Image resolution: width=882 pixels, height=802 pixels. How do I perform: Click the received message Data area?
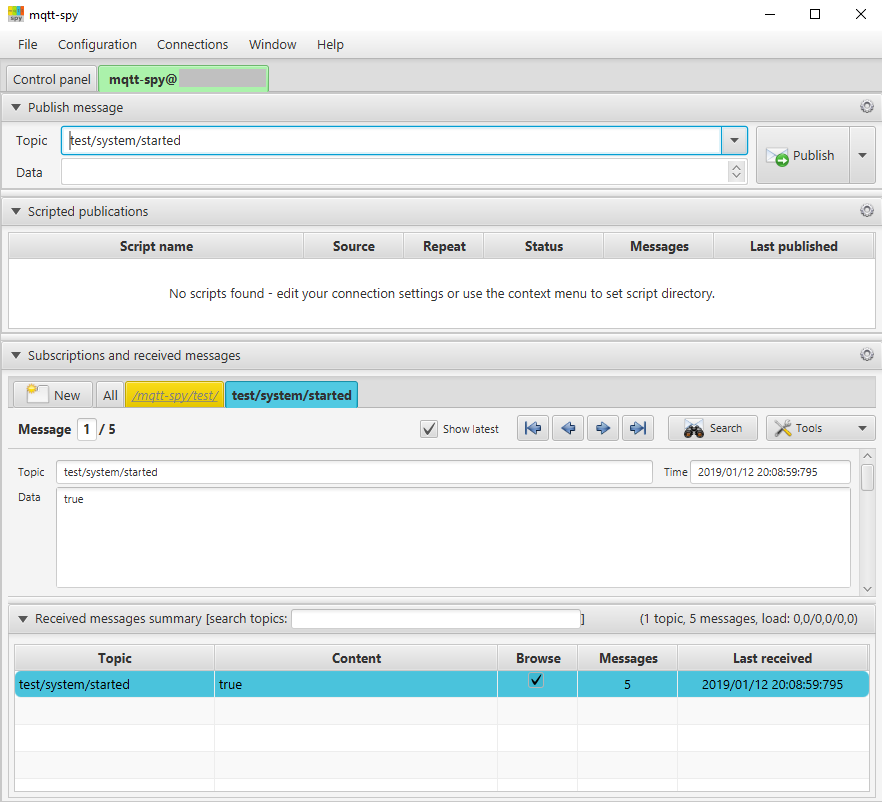point(453,538)
